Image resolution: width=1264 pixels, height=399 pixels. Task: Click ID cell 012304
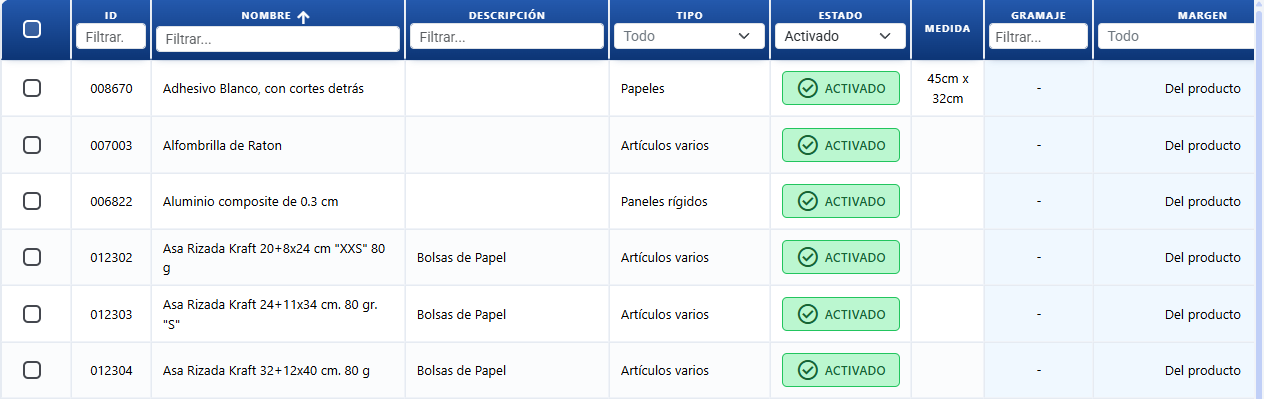pos(111,370)
